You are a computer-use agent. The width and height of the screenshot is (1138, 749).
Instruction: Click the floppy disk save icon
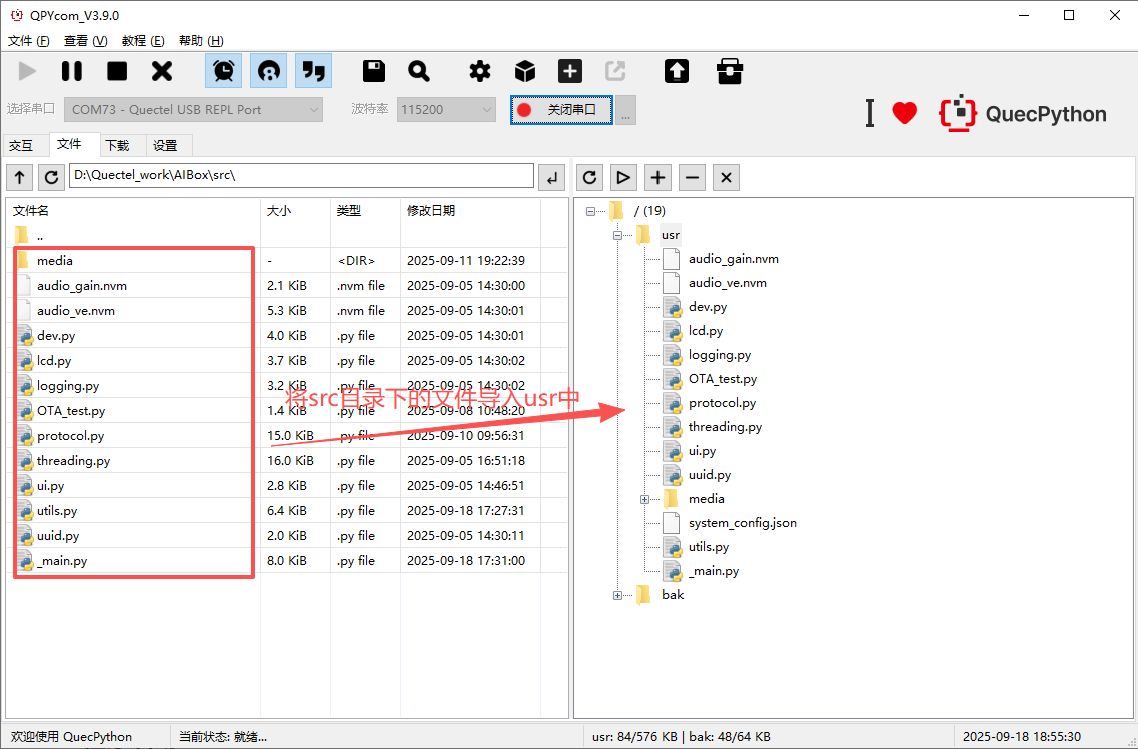(x=374, y=71)
